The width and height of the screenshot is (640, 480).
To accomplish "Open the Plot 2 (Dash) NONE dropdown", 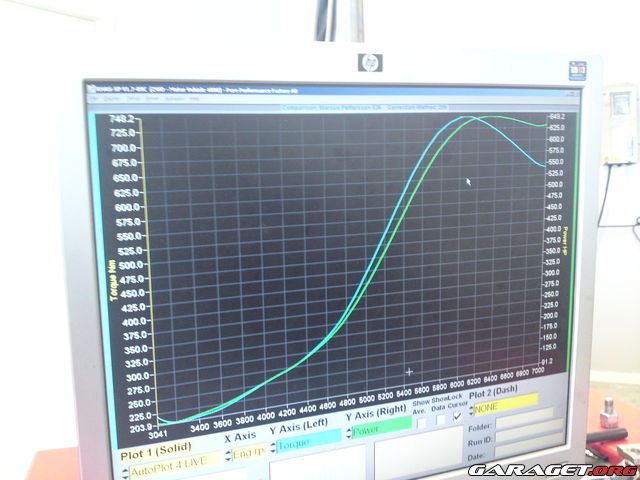I will click(x=506, y=407).
